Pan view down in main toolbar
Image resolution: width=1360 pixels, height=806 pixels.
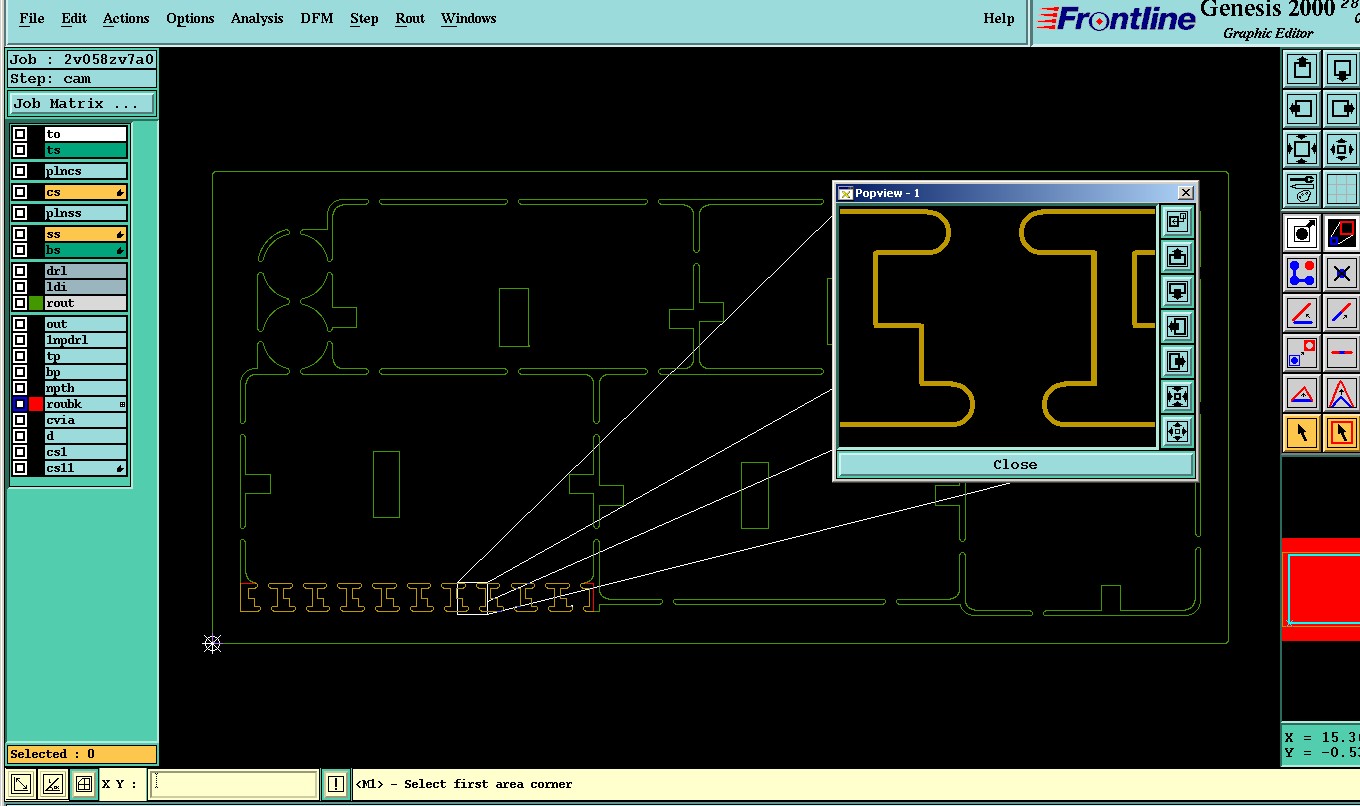point(1341,69)
